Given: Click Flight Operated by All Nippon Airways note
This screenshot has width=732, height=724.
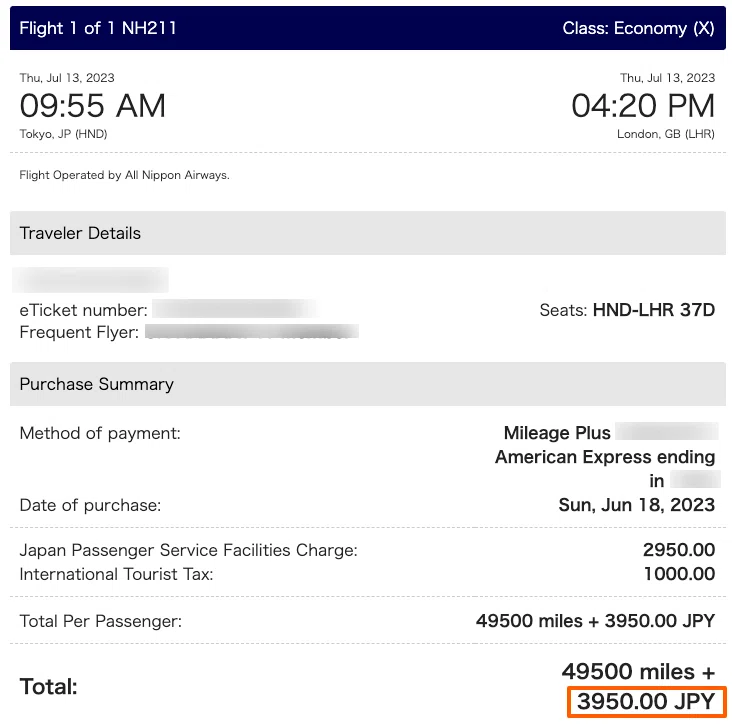Looking at the screenshot, I should point(124,175).
